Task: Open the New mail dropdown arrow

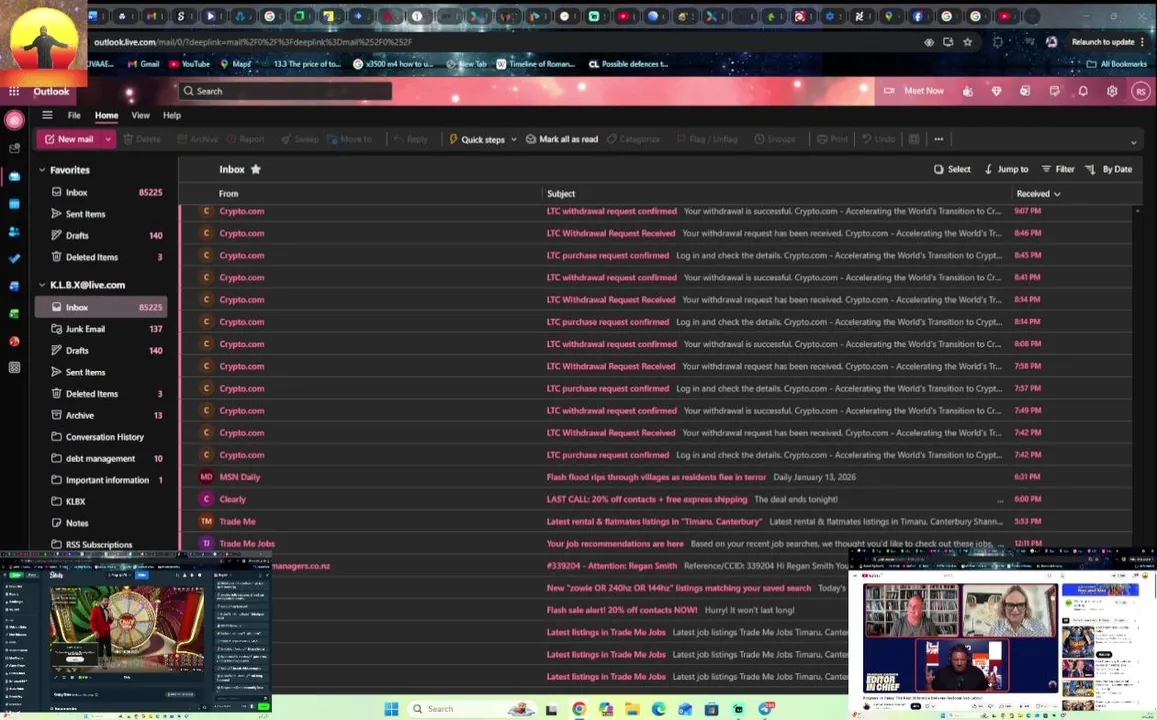Action: tap(108, 139)
